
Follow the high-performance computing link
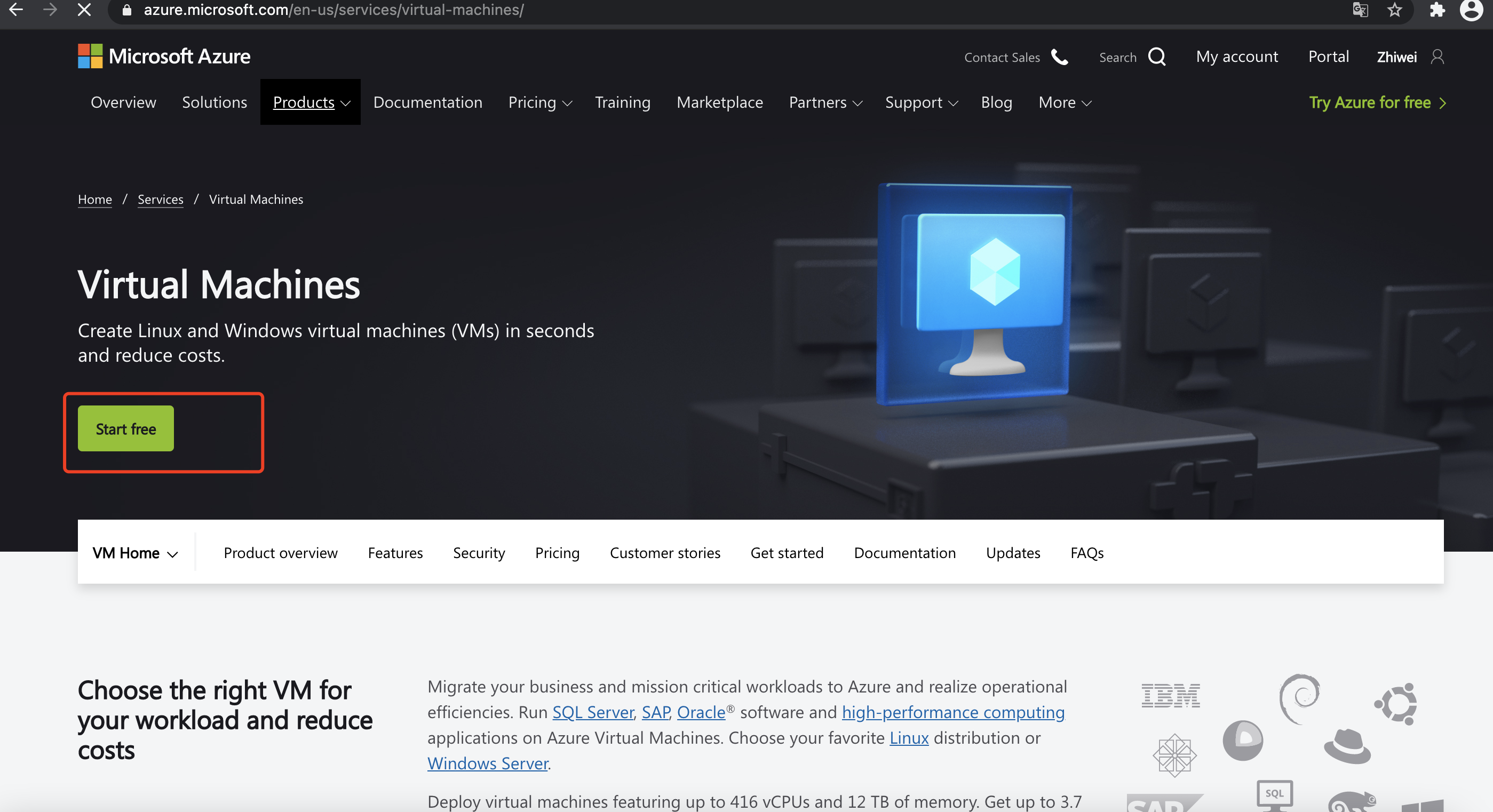point(954,712)
